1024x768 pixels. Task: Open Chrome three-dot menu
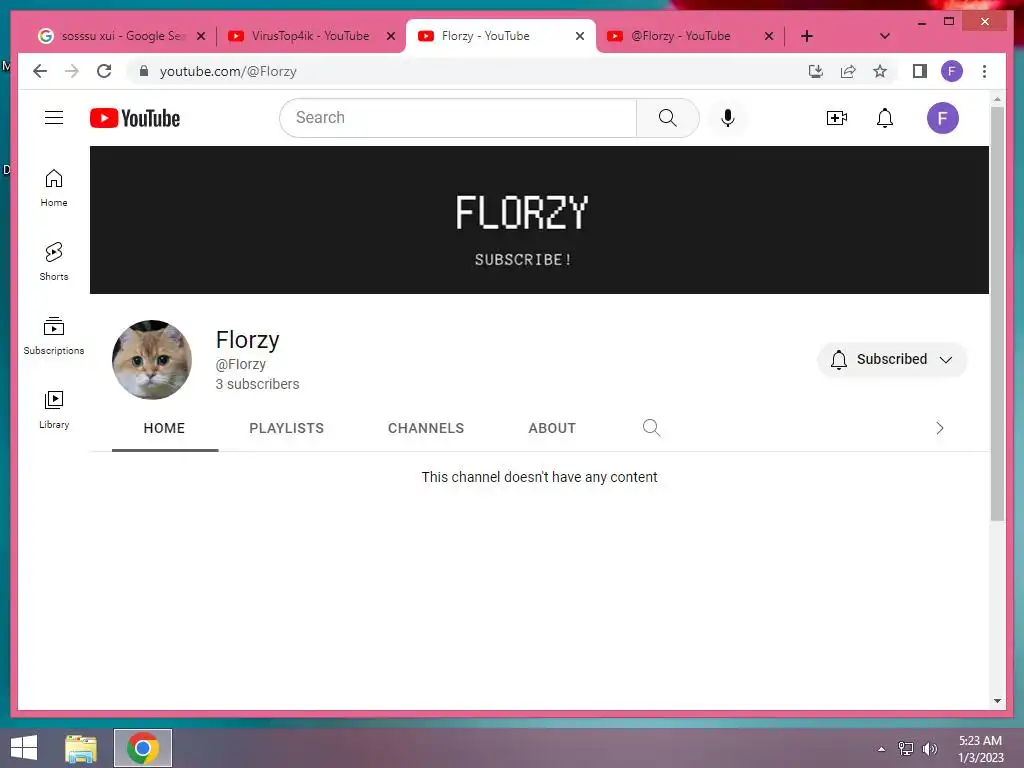coord(984,71)
